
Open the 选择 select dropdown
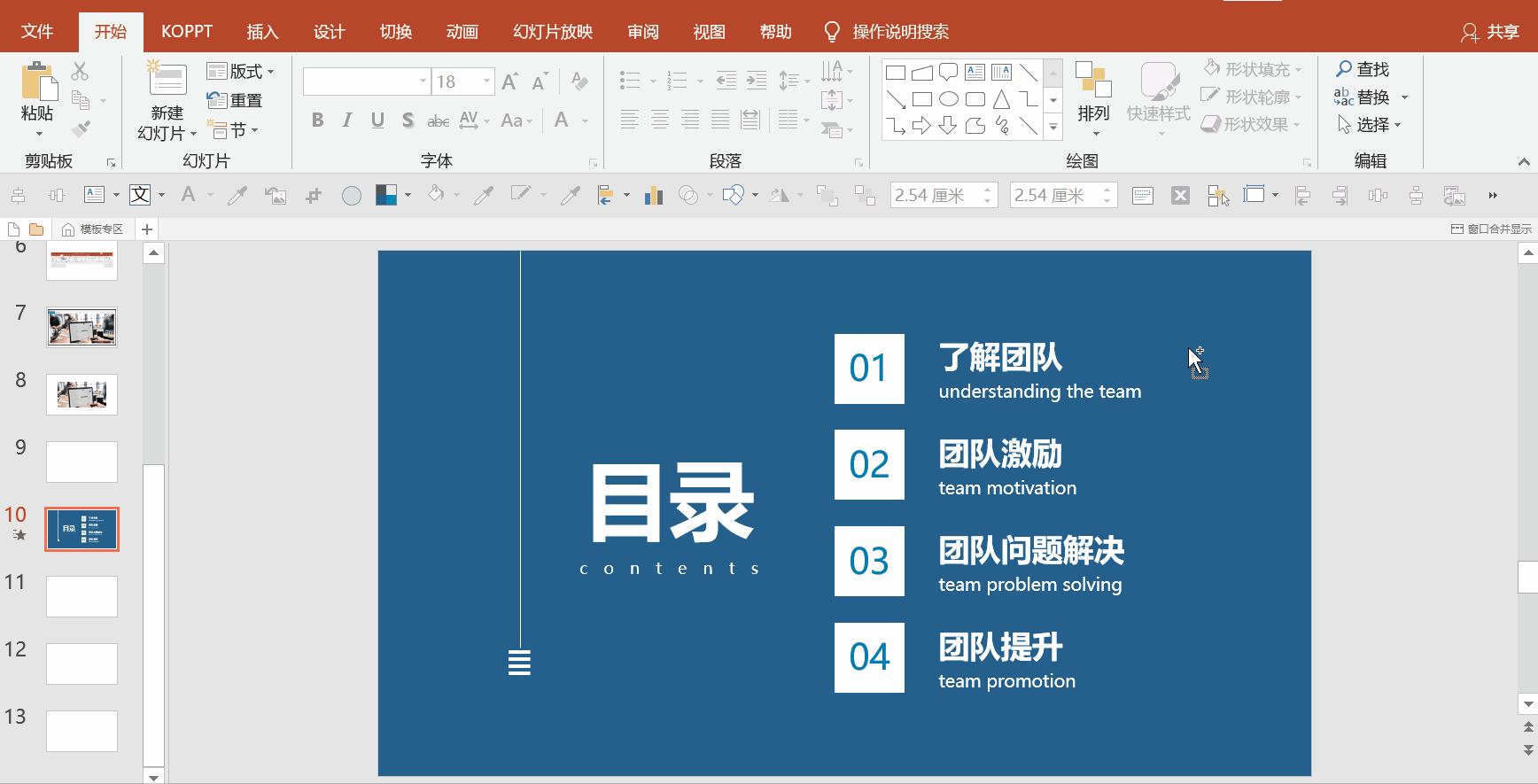coord(1369,125)
